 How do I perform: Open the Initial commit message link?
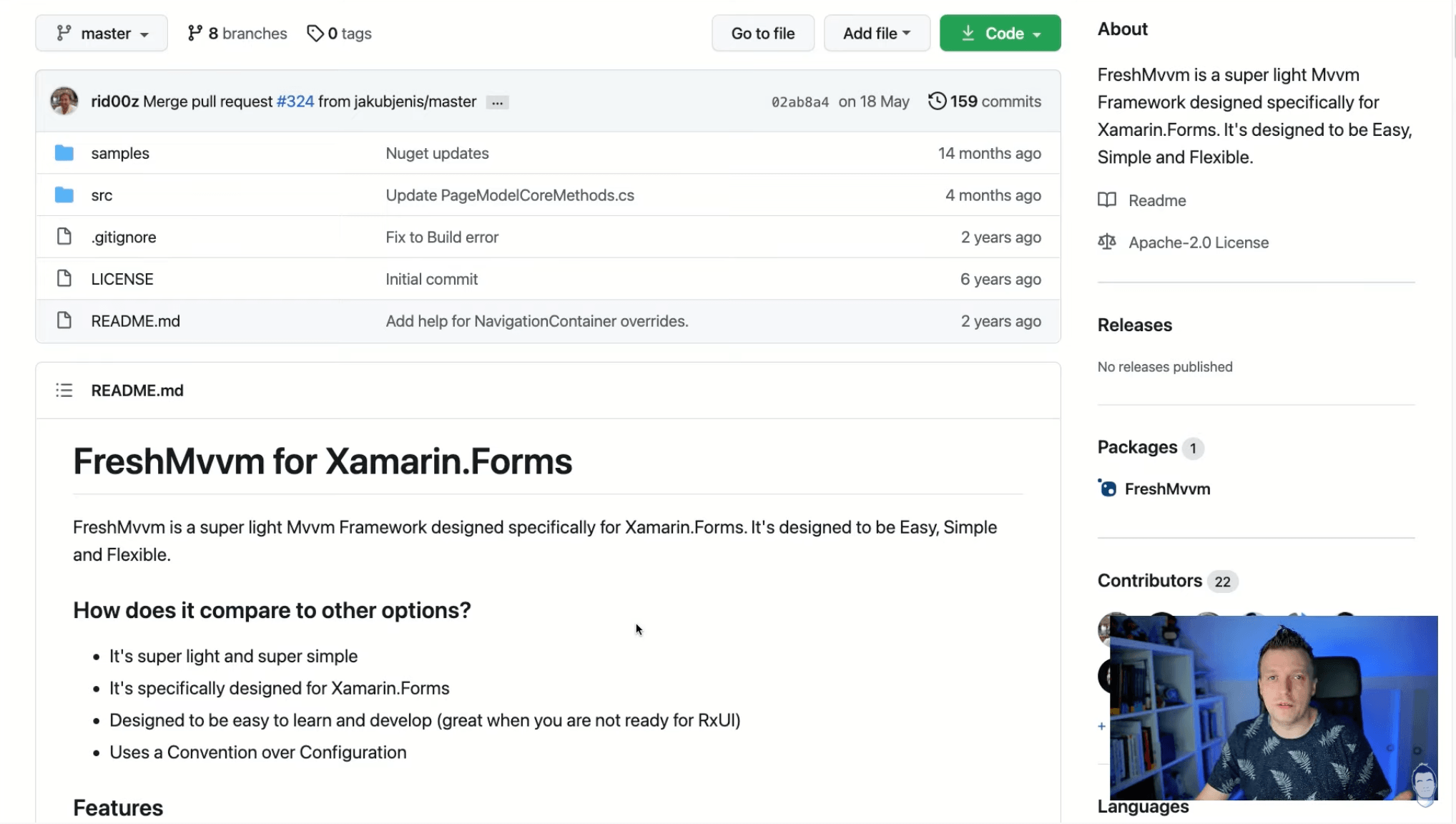432,279
